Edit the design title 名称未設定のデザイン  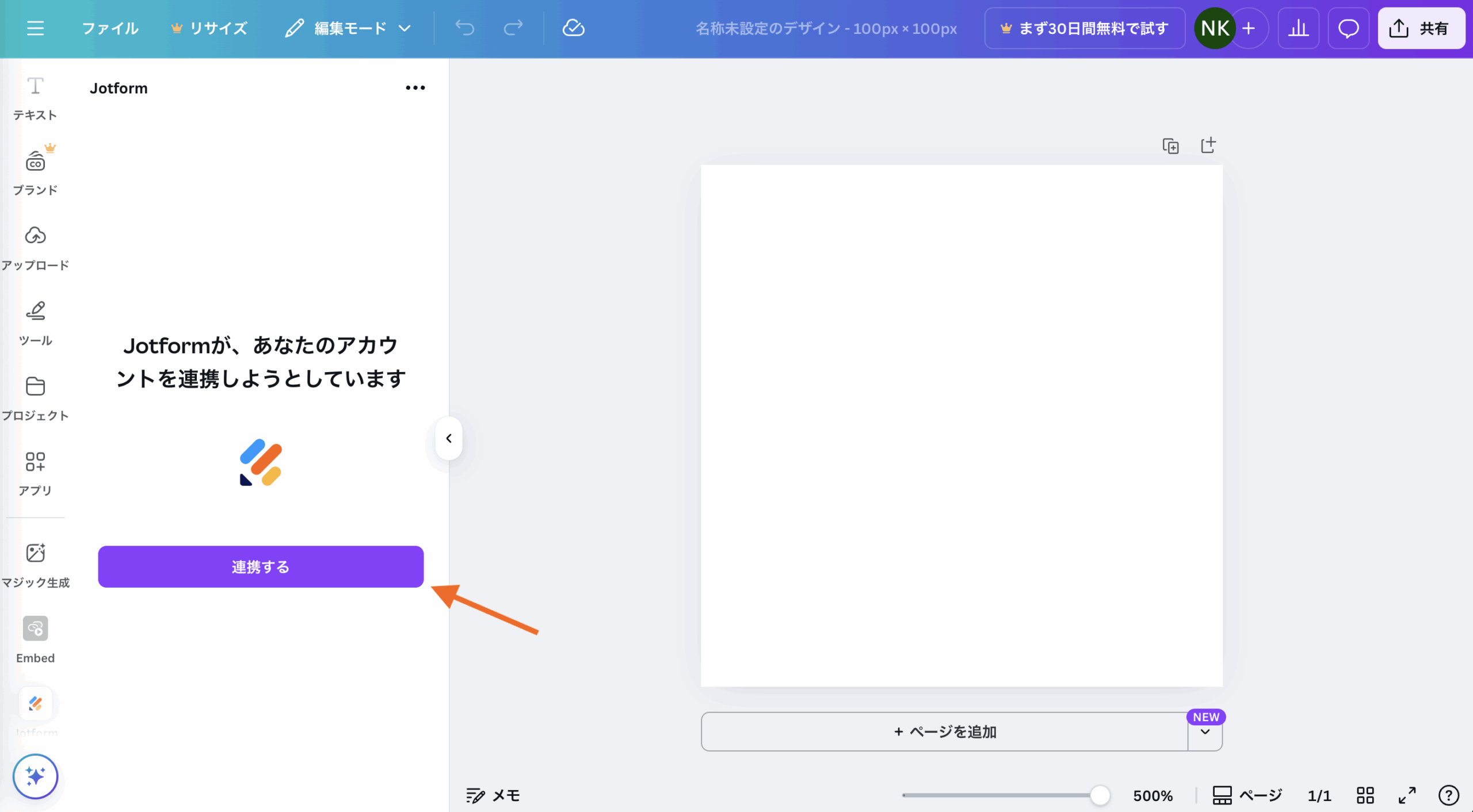pyautogui.click(x=826, y=28)
